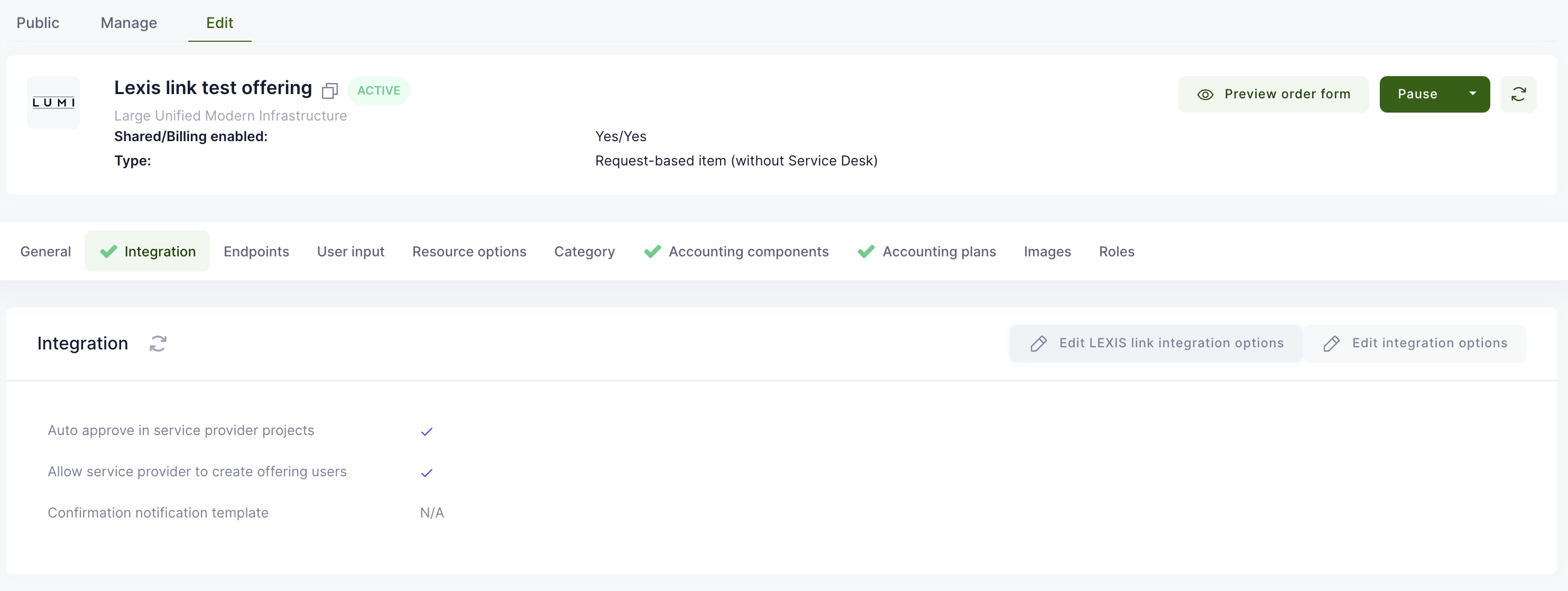
Task: Open the Public tab
Action: point(38,23)
